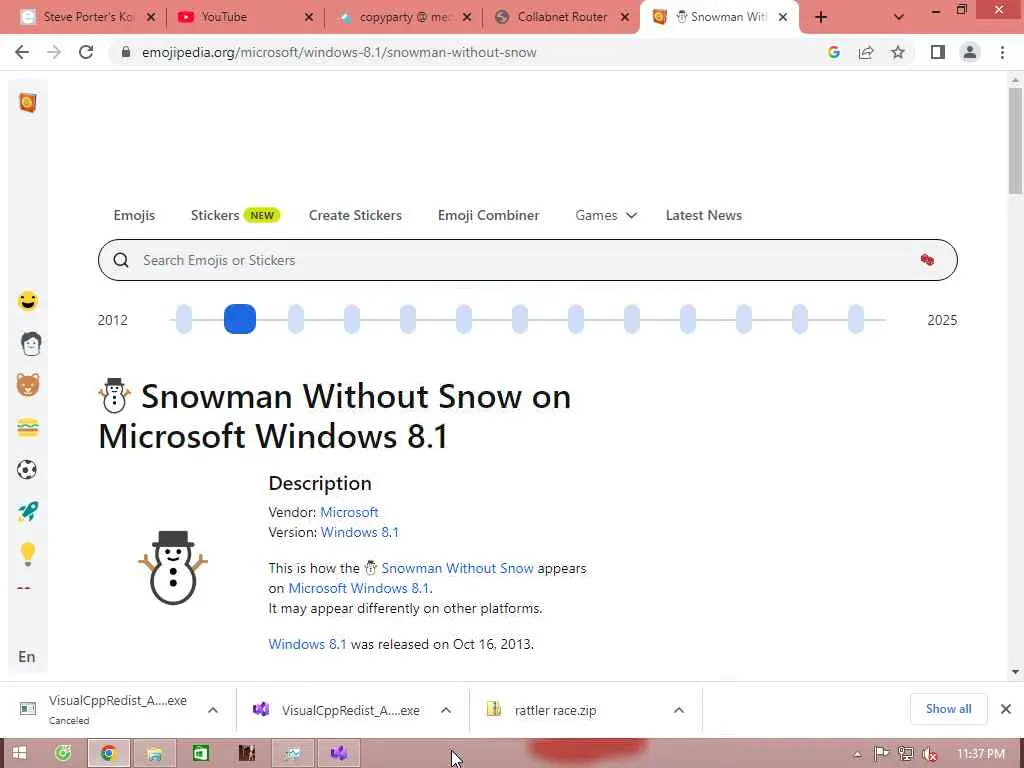This screenshot has width=1024, height=768.
Task: Open the Windows Start button
Action: pos(19,754)
